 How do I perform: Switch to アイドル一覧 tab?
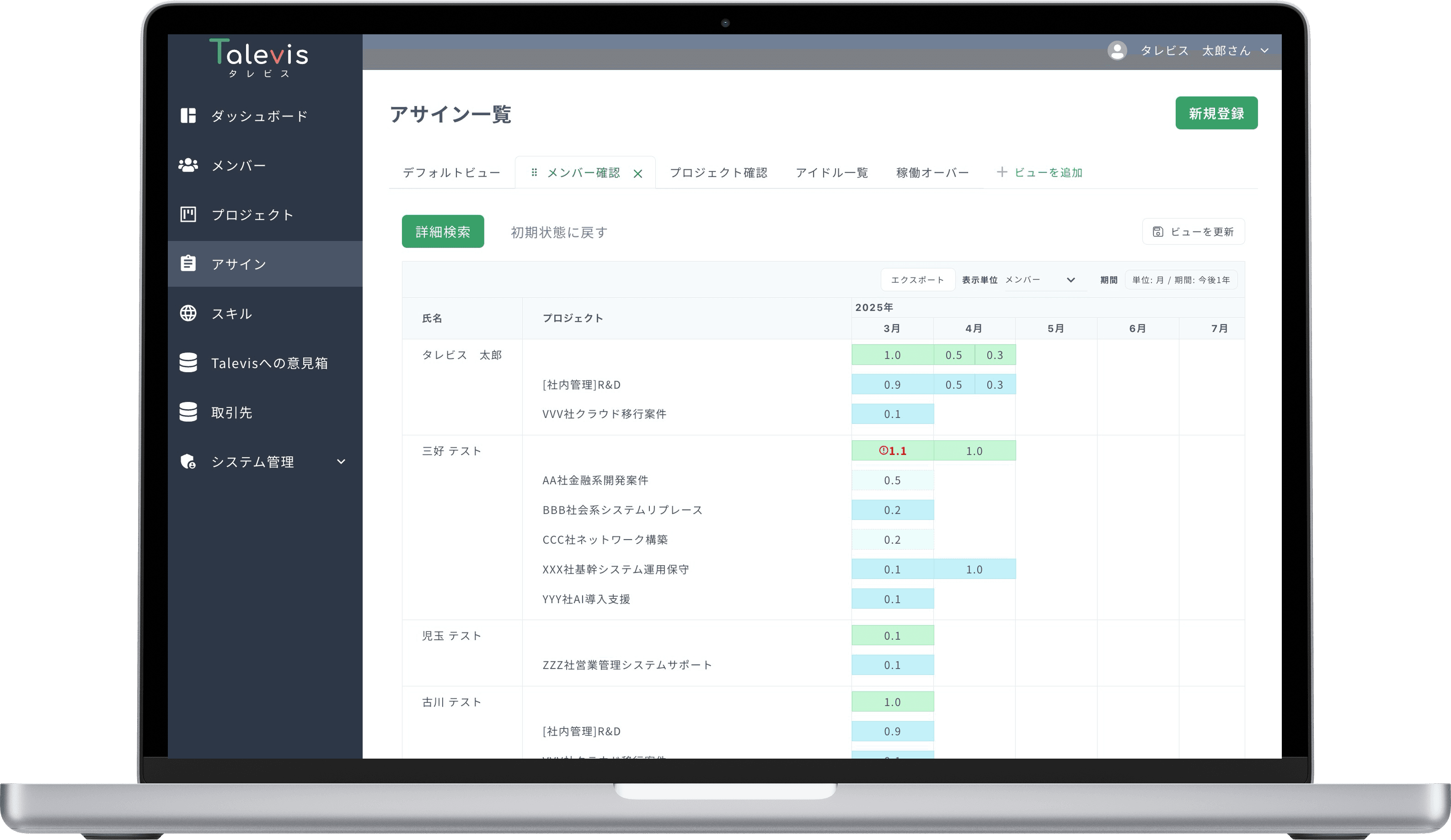tap(831, 173)
